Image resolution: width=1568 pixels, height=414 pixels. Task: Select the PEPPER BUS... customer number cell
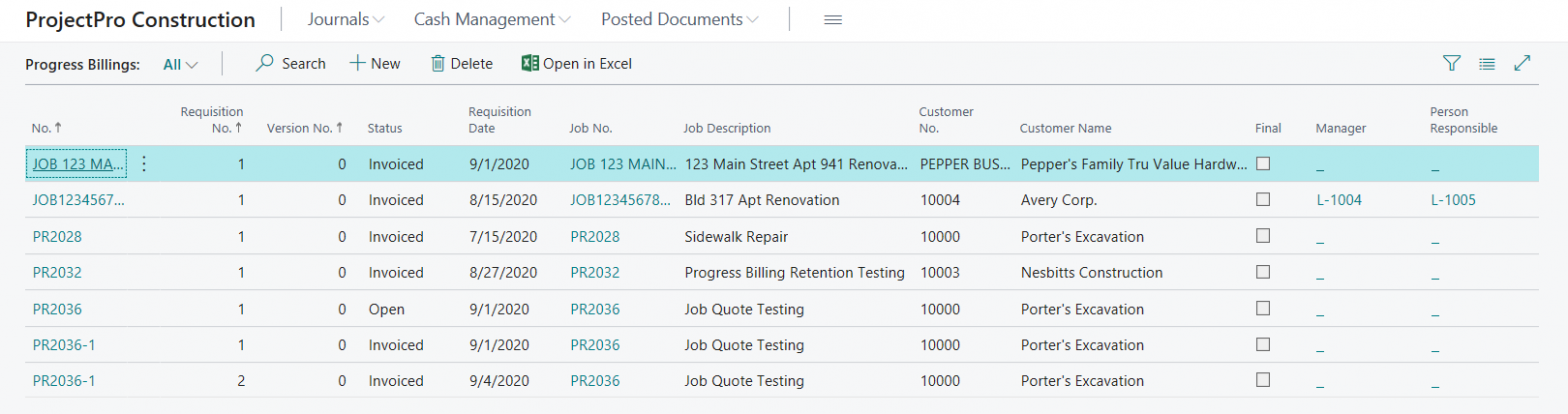[964, 164]
